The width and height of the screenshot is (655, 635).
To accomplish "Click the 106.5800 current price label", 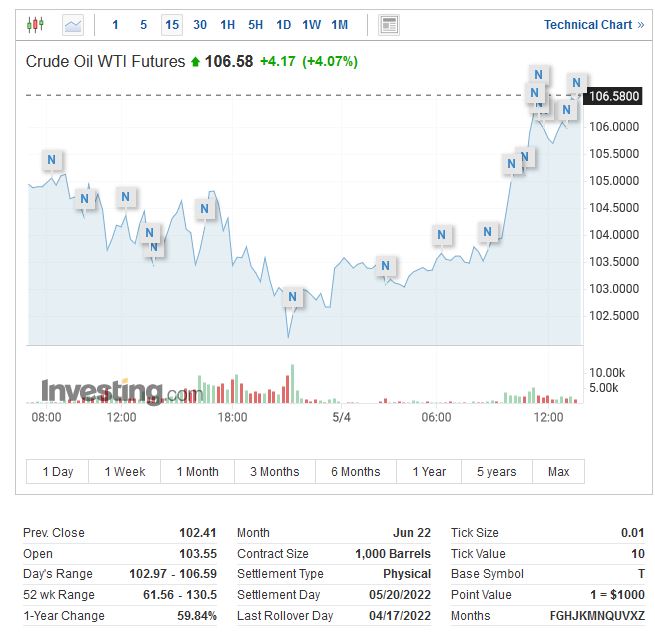I will point(615,96).
